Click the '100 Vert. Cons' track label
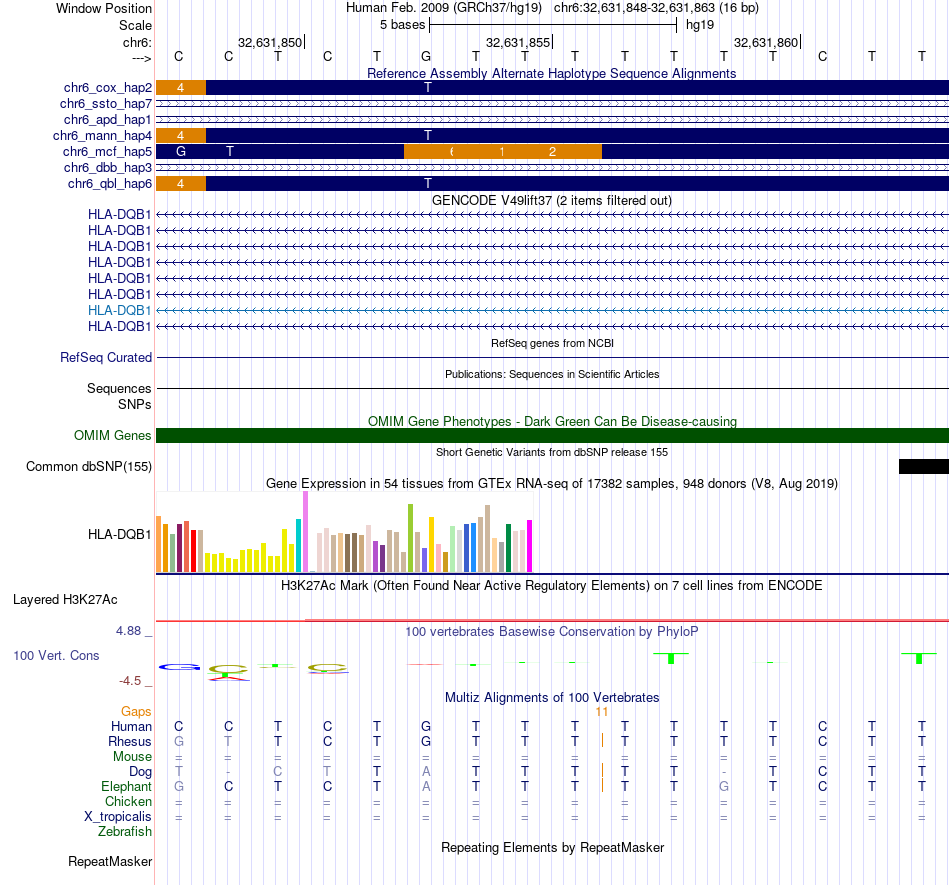 pos(56,655)
